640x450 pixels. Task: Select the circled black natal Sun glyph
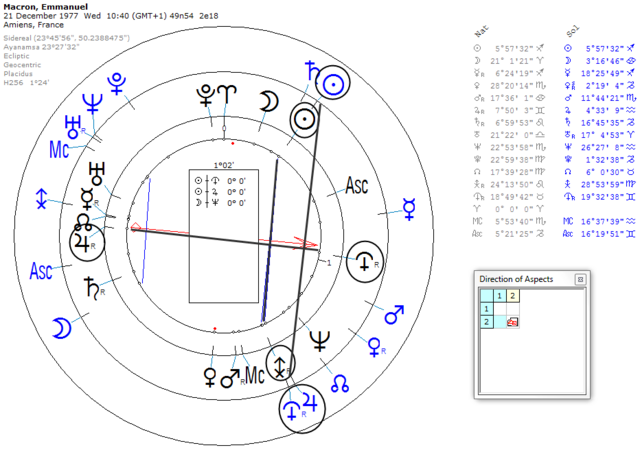coord(304,119)
